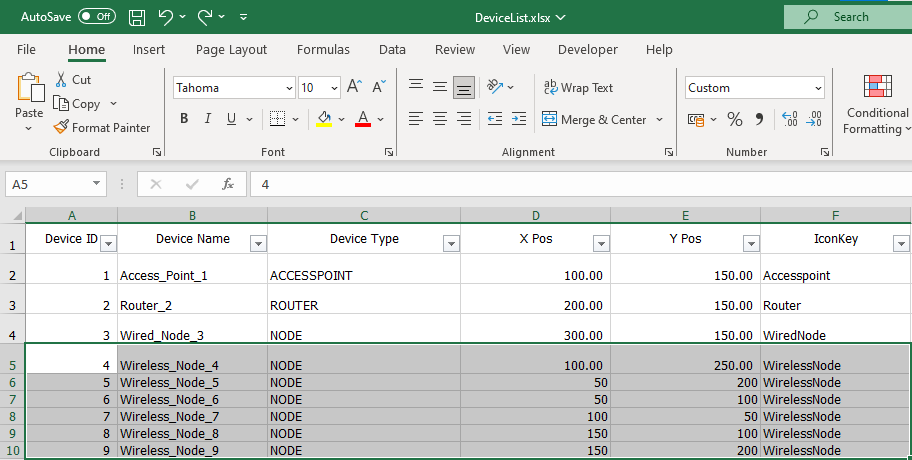Click the Save icon in title bar

click(137, 17)
